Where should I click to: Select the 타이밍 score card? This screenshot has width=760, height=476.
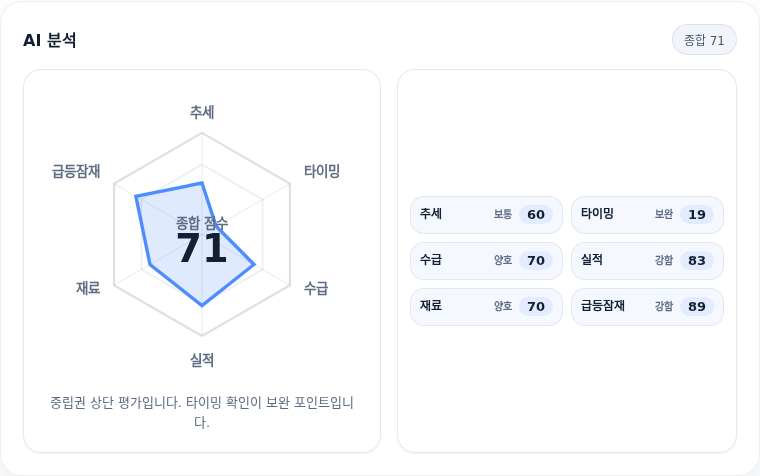tap(647, 215)
